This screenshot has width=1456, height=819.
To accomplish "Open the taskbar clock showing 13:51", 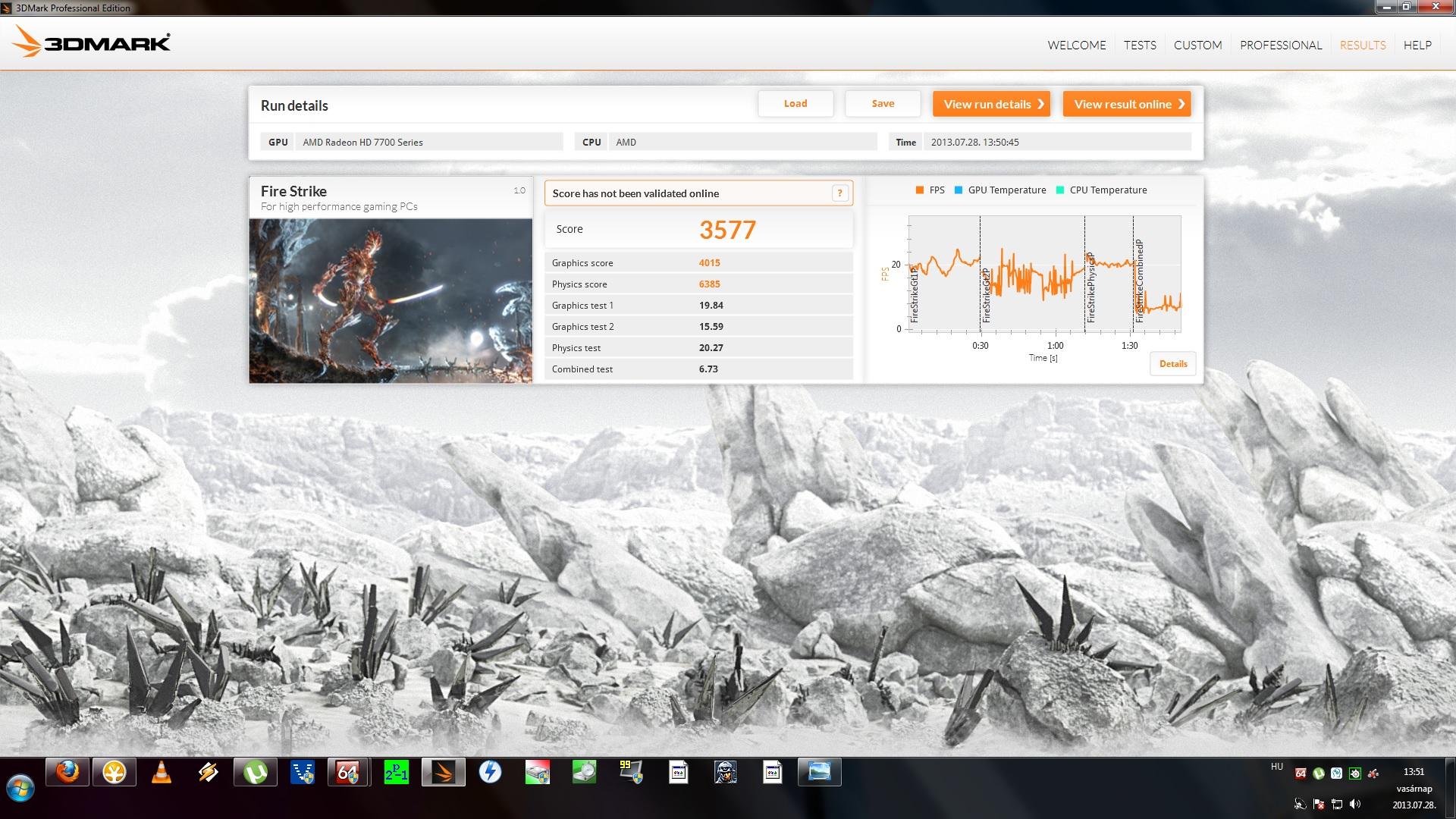I will tap(1414, 772).
